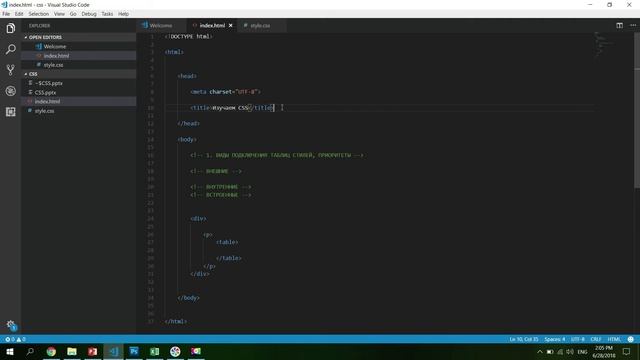Change the UTF-8 file encoding
Image resolution: width=640 pixels, height=360 pixels.
pos(578,339)
